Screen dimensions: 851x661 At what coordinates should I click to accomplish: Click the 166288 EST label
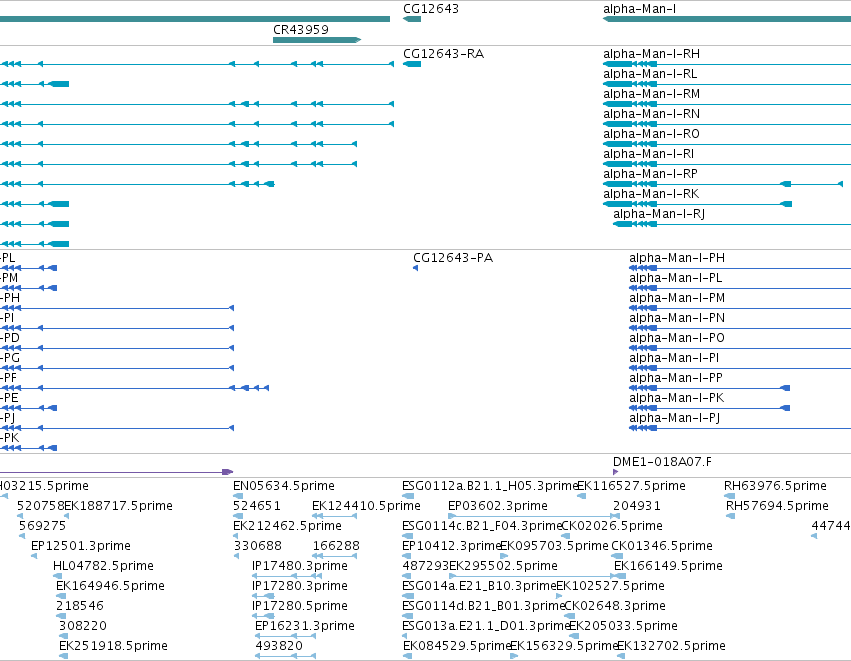[x=336, y=546]
